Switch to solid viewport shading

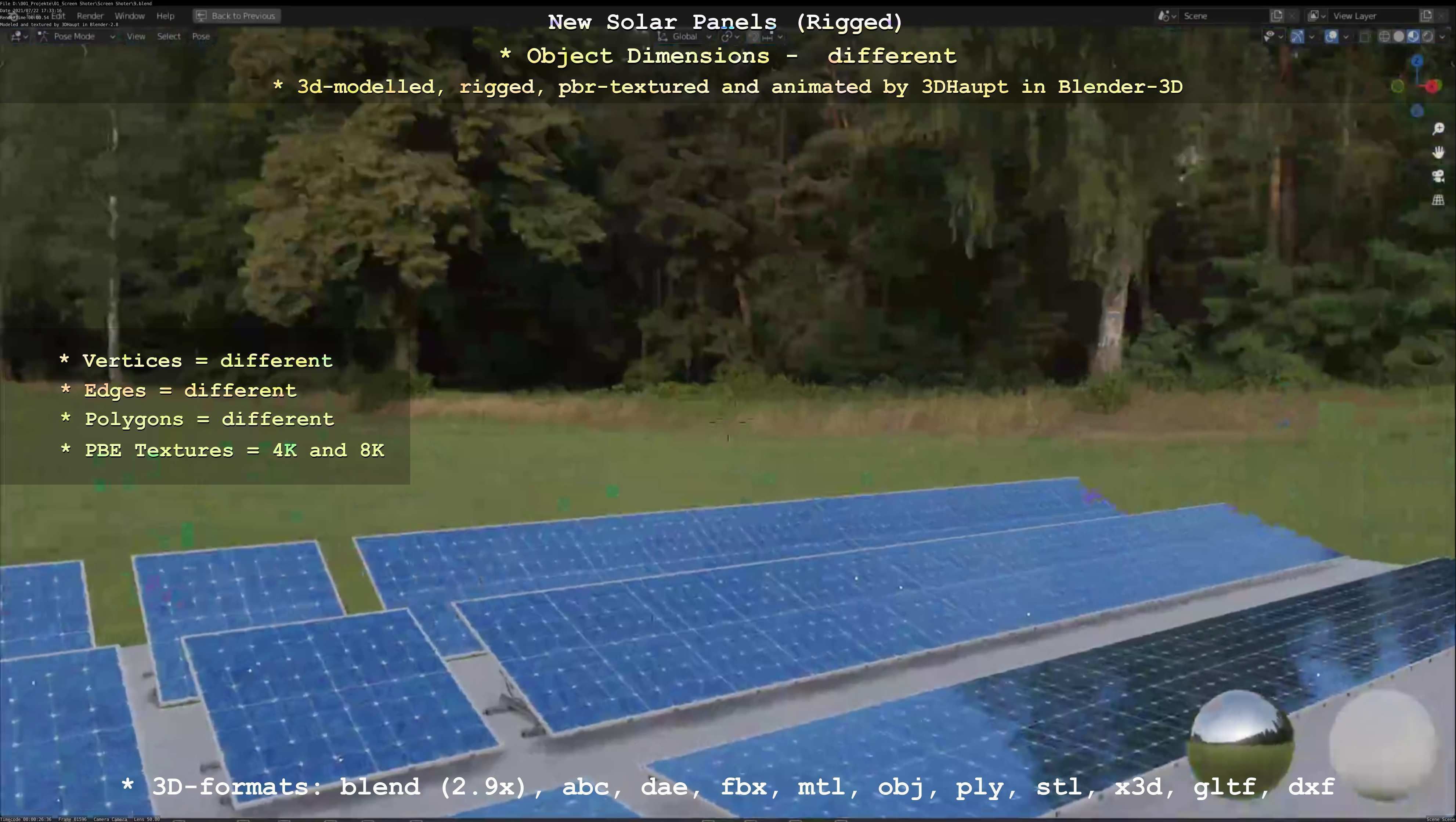click(x=1399, y=37)
